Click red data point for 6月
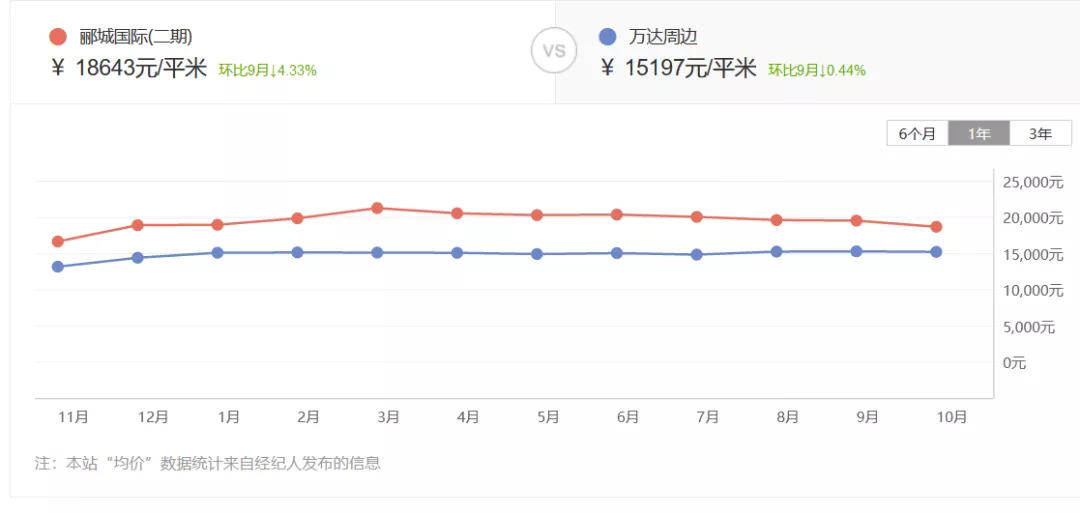Image resolution: width=1080 pixels, height=513 pixels. point(617,215)
